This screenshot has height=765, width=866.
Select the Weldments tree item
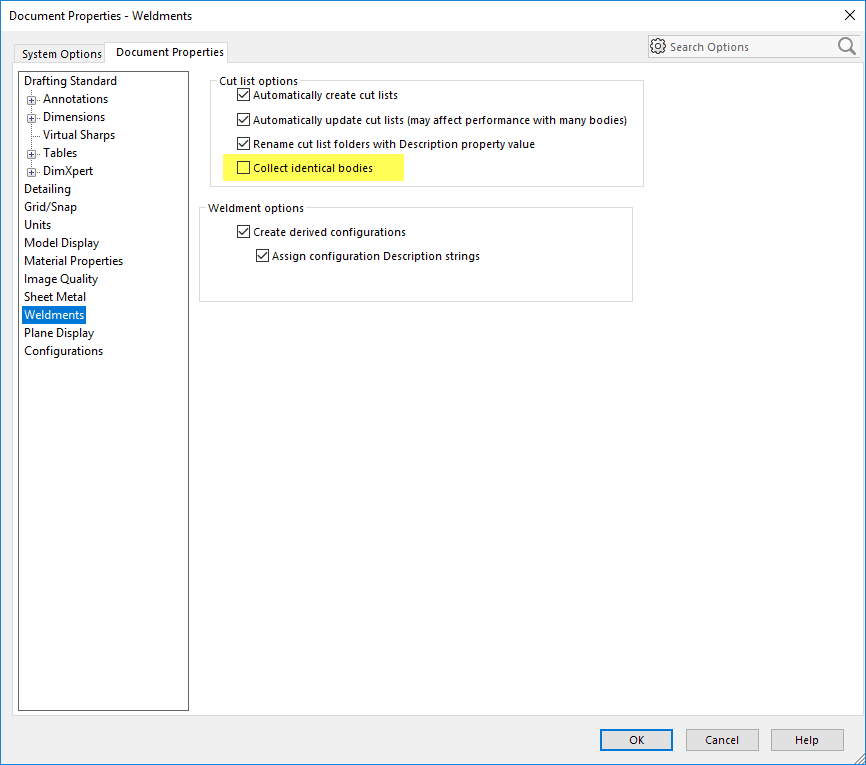pyautogui.click(x=54, y=315)
